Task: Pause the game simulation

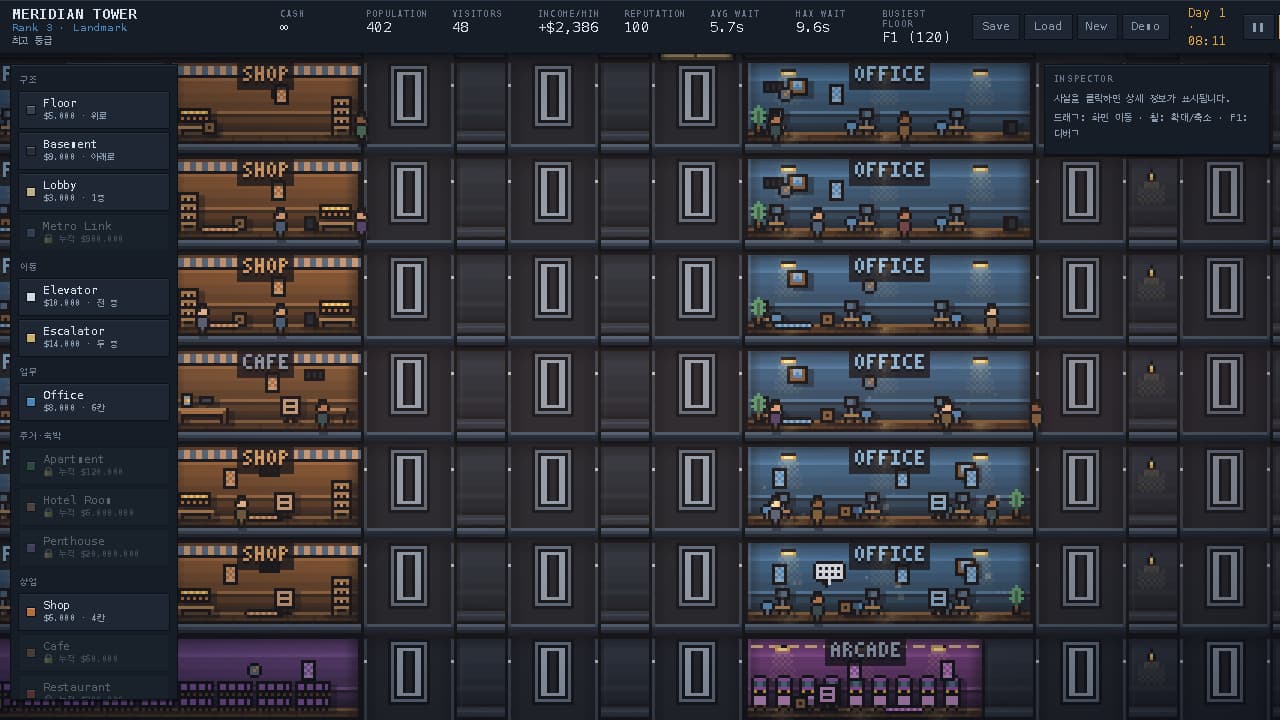Action: (x=1257, y=27)
